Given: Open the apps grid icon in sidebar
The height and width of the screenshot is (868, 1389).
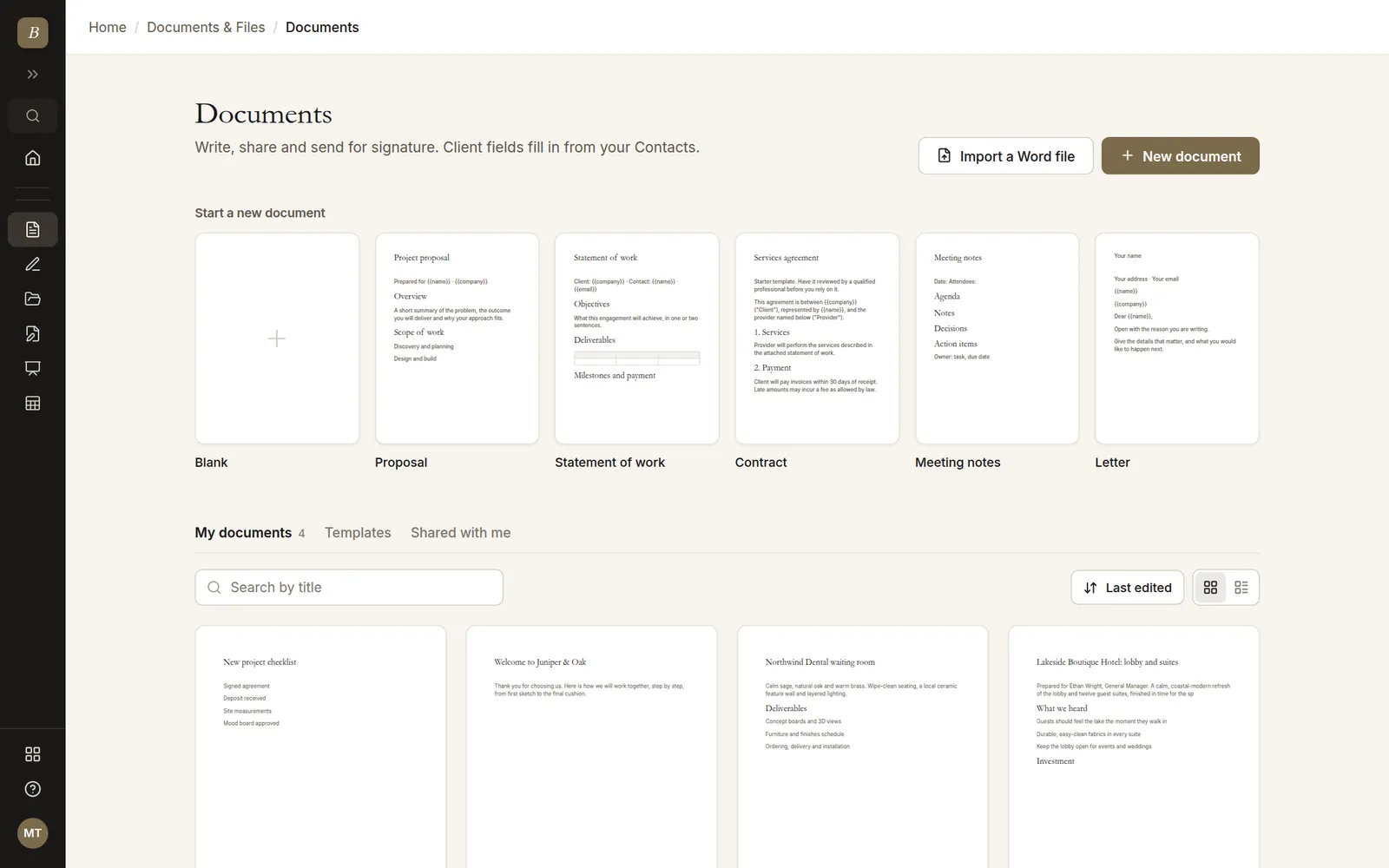Looking at the screenshot, I should click(33, 754).
